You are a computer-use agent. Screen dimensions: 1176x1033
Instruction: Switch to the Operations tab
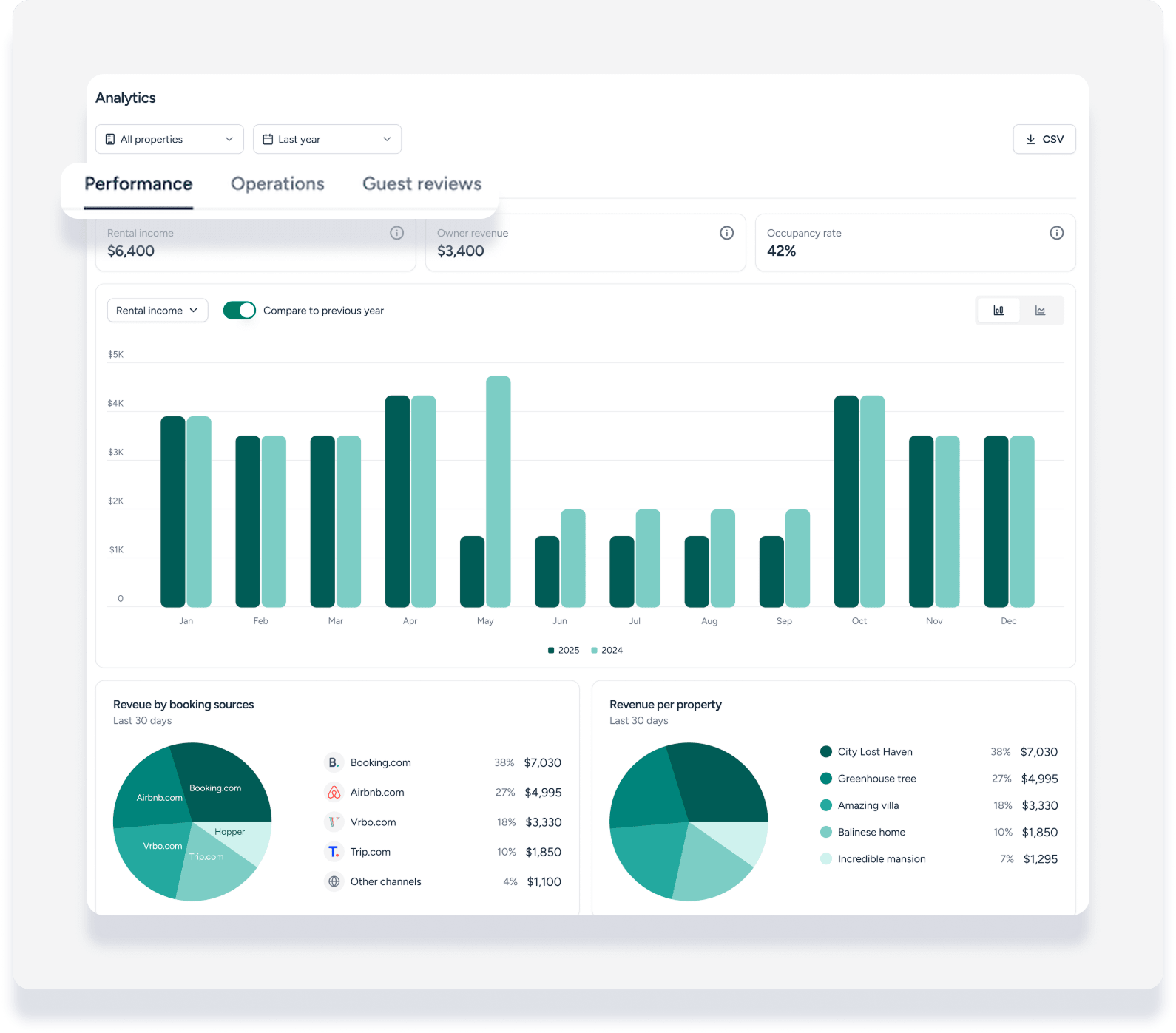tap(277, 184)
